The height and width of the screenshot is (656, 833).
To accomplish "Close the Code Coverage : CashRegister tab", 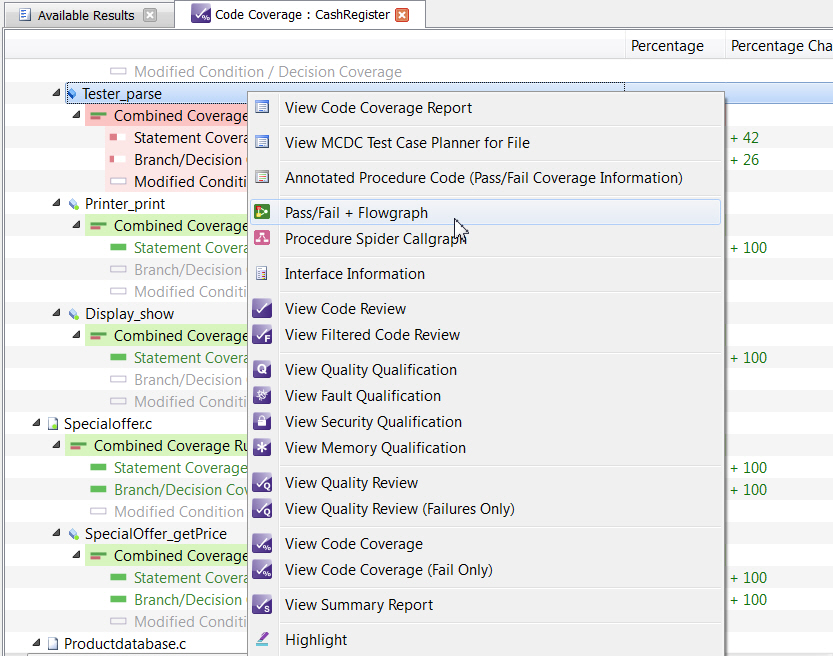I will [402, 15].
